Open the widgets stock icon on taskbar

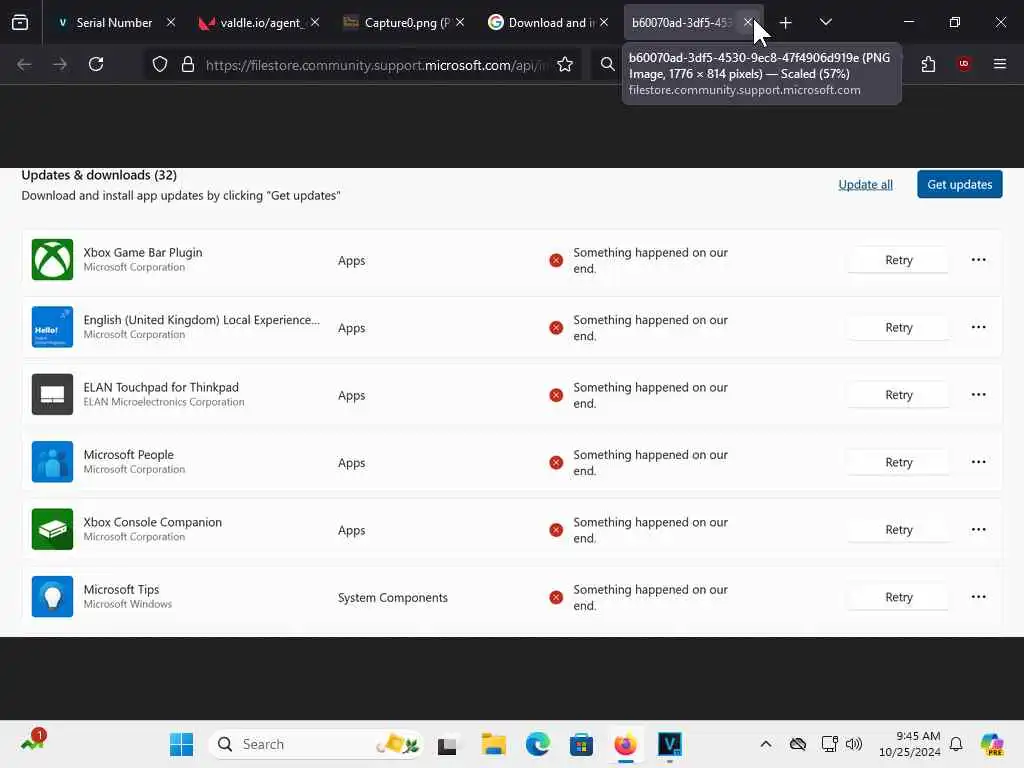click(31, 742)
